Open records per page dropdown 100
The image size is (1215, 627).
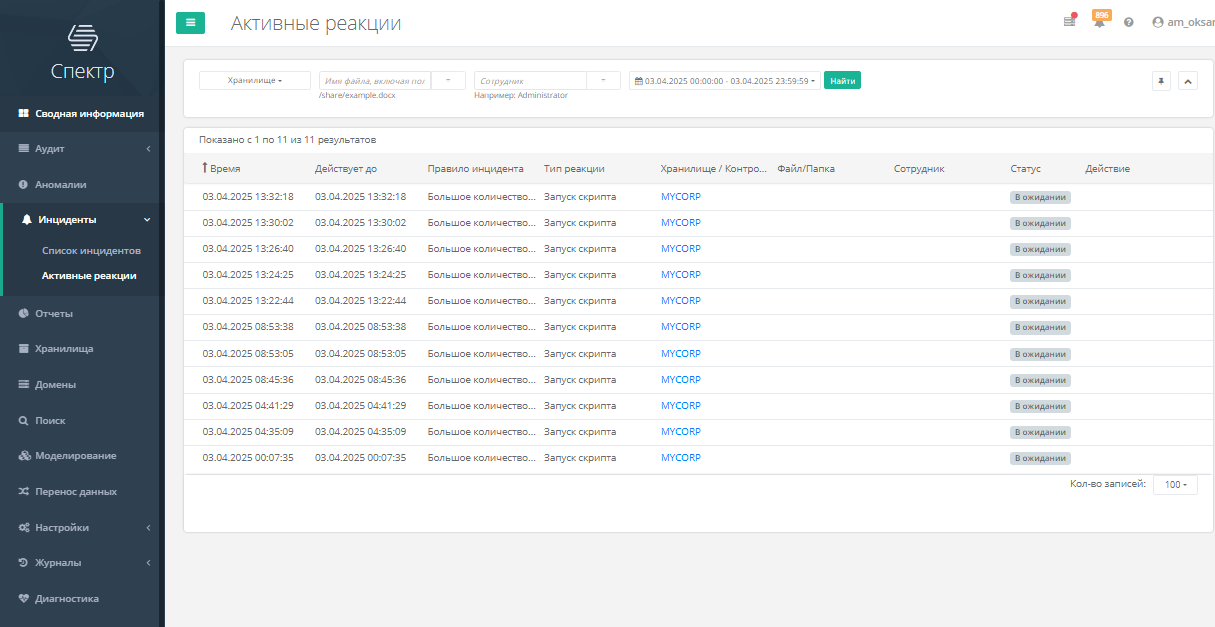(1175, 485)
